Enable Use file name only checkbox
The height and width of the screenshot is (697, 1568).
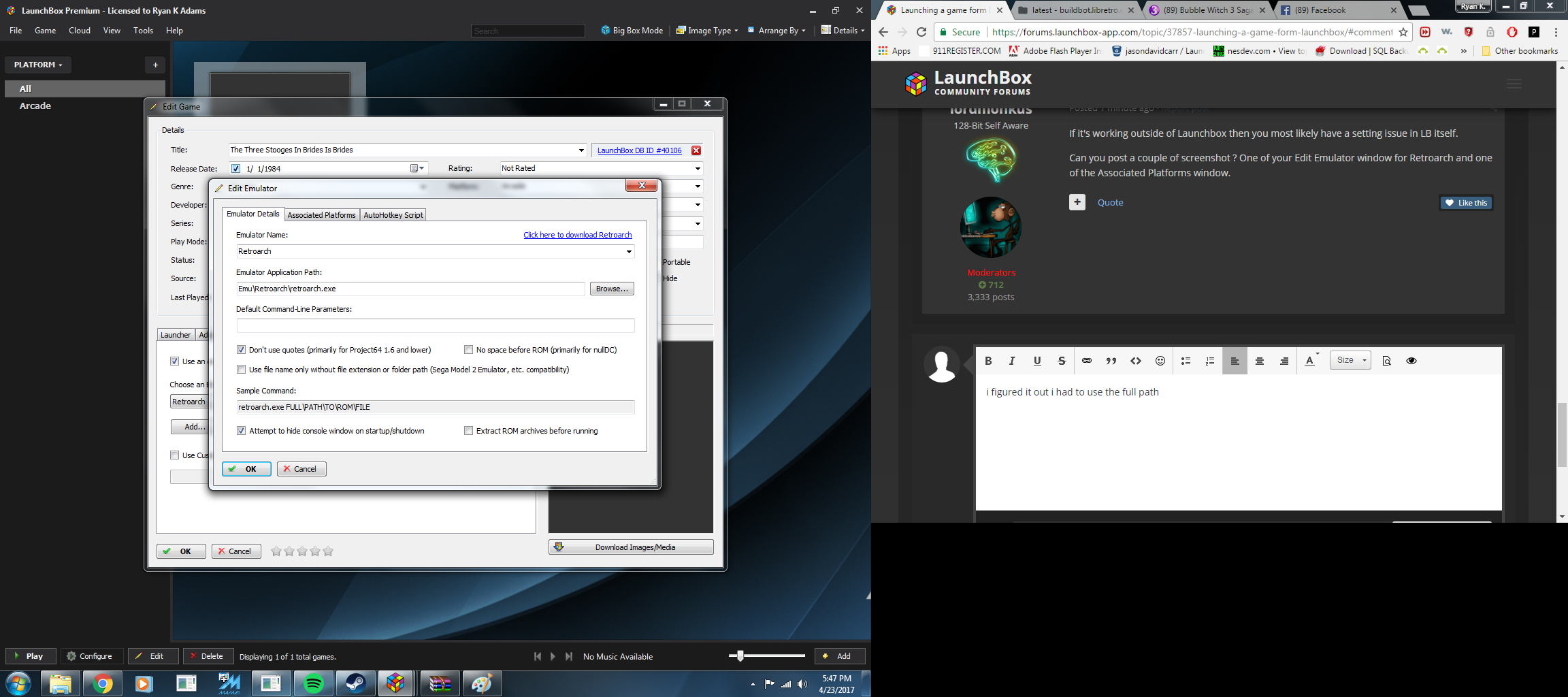(x=241, y=370)
